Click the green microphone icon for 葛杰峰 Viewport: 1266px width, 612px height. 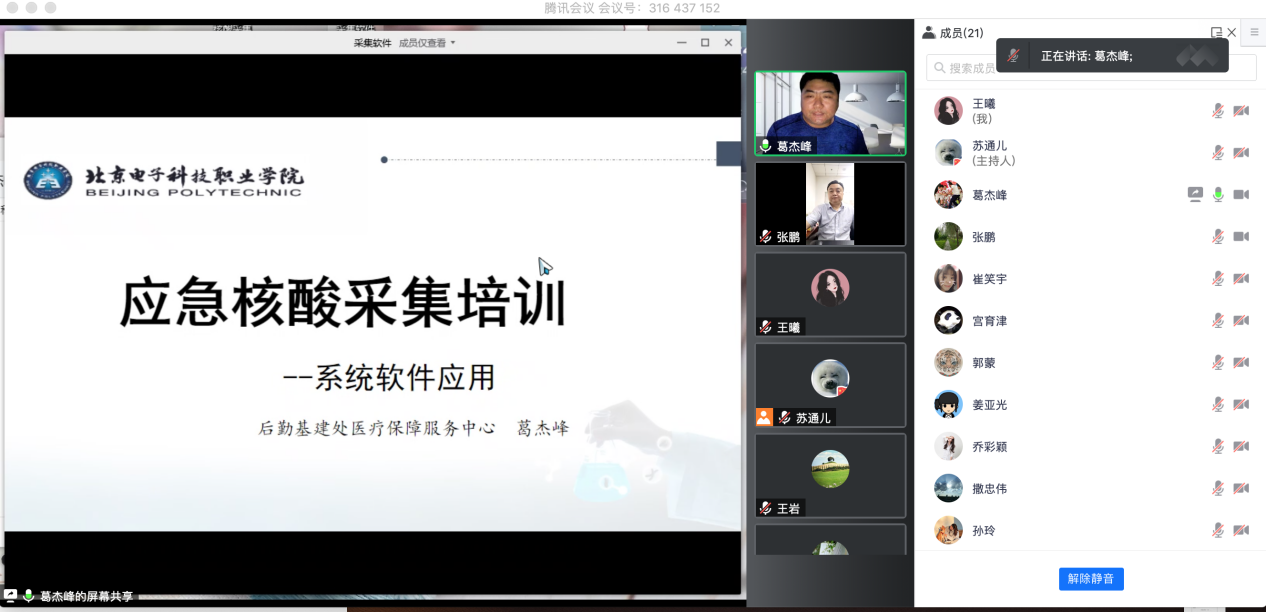pyautogui.click(x=1218, y=195)
